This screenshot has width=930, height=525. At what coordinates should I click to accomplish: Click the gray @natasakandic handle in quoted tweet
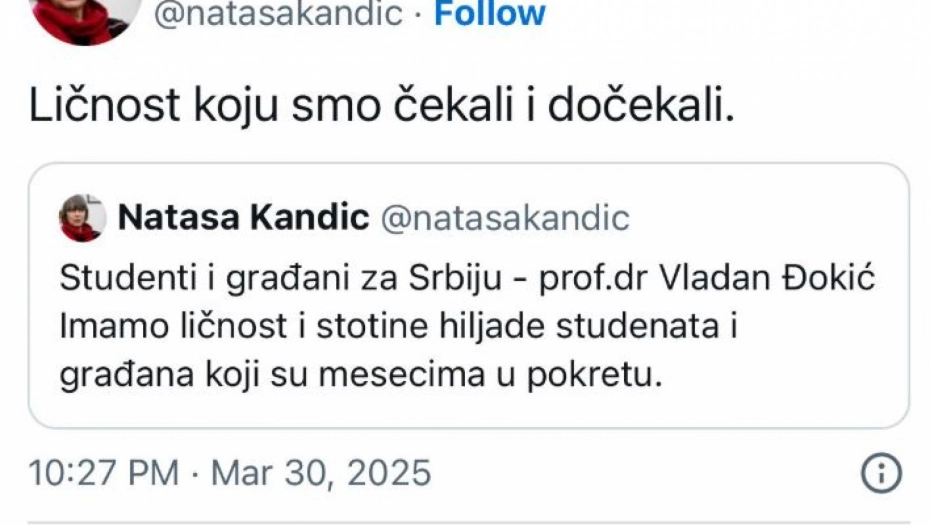coord(506,217)
